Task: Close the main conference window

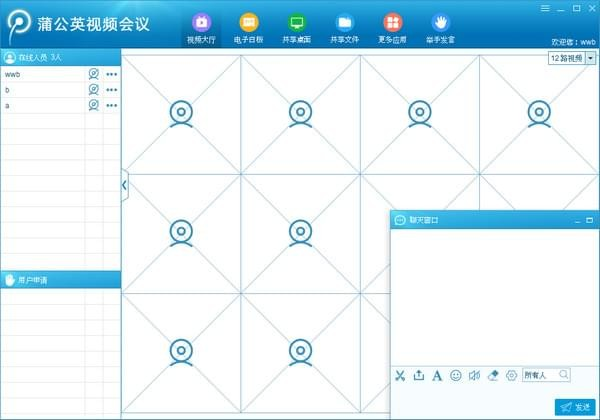Action: 592,8
